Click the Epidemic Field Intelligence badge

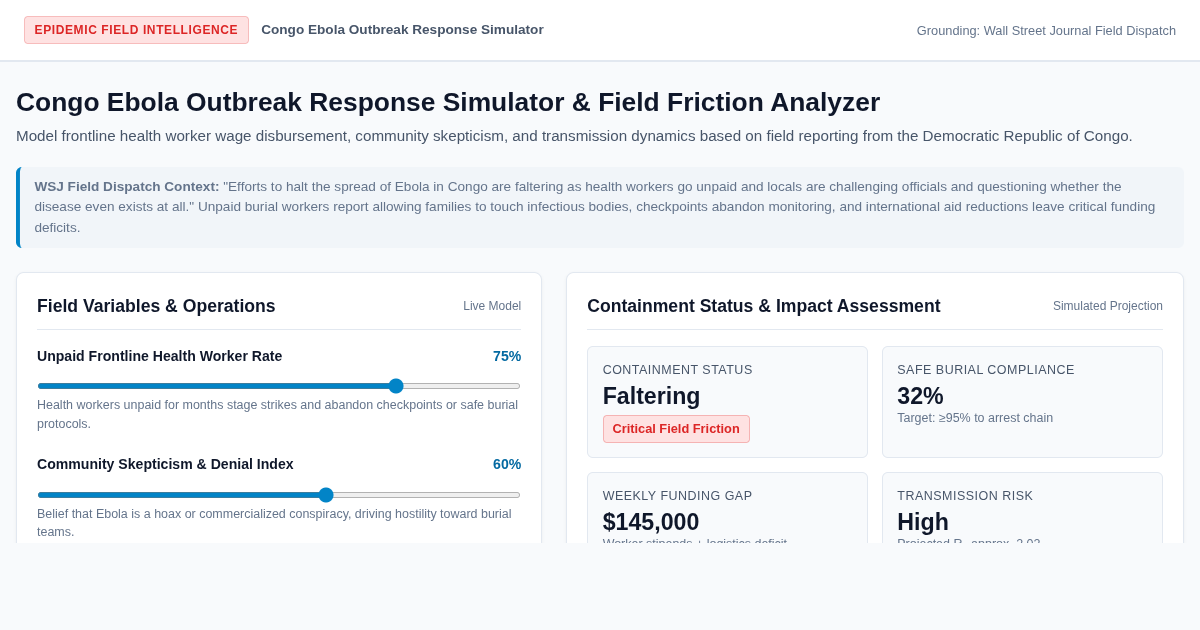(136, 30)
